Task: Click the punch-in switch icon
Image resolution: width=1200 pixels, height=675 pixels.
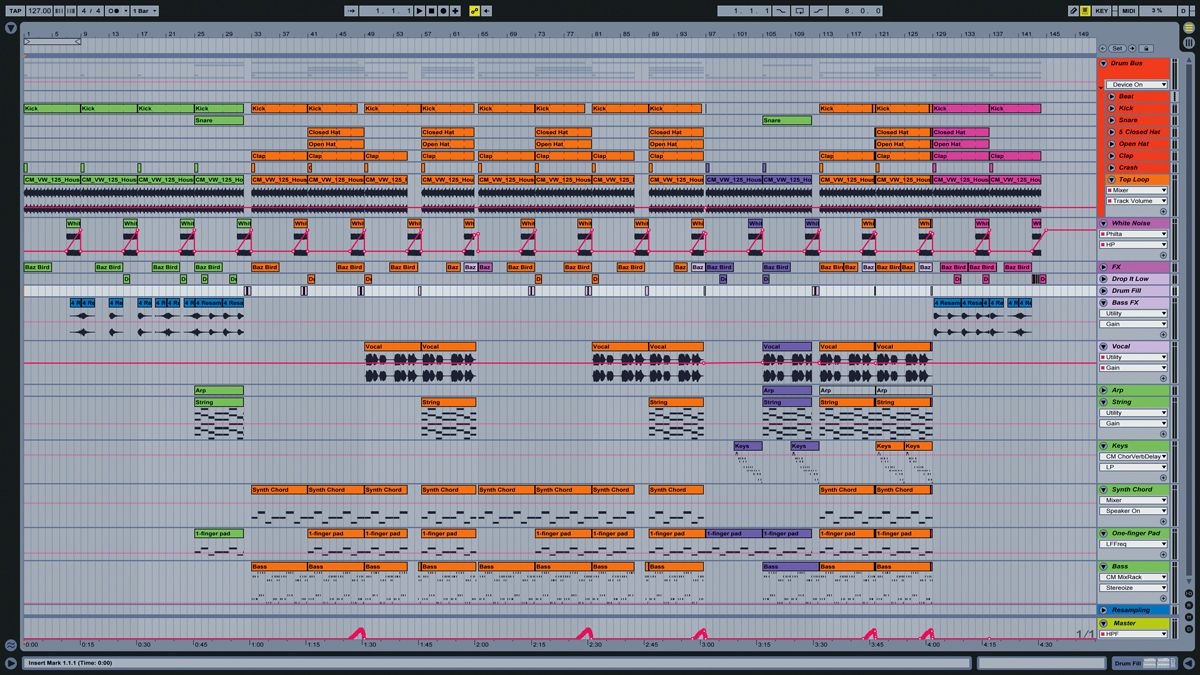Action: tap(781, 9)
